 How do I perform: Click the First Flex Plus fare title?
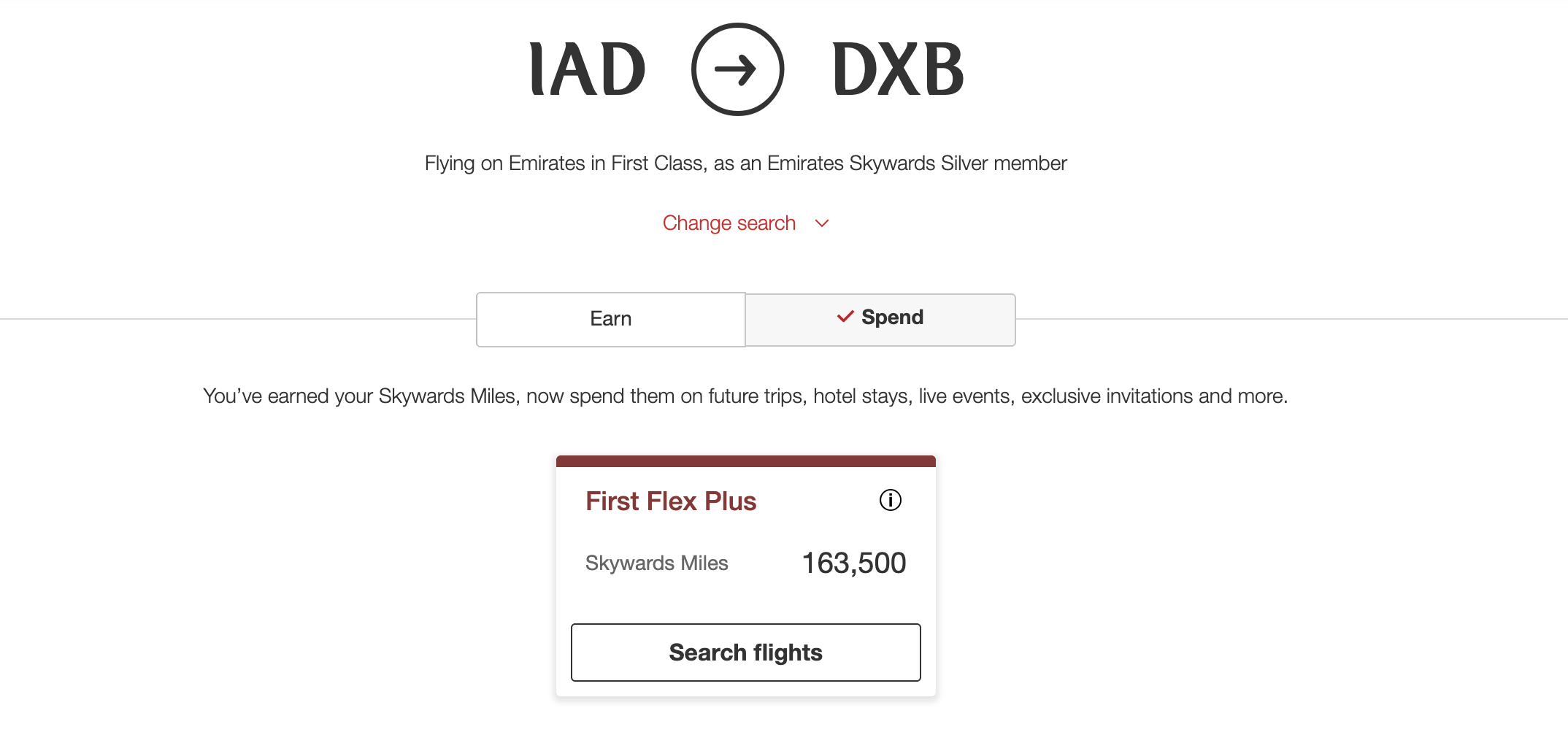670,501
